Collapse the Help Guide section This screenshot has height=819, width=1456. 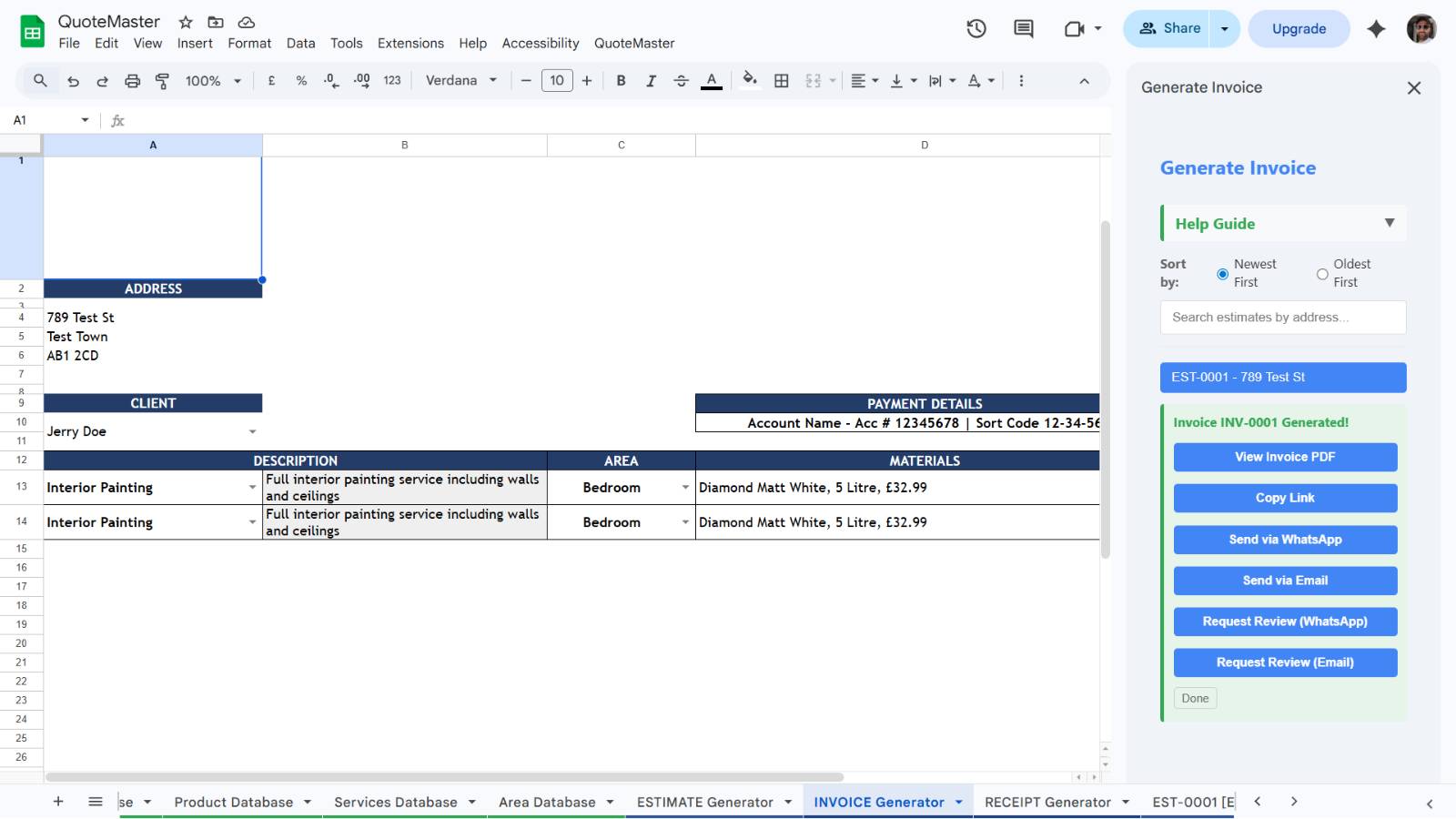[x=1388, y=222]
